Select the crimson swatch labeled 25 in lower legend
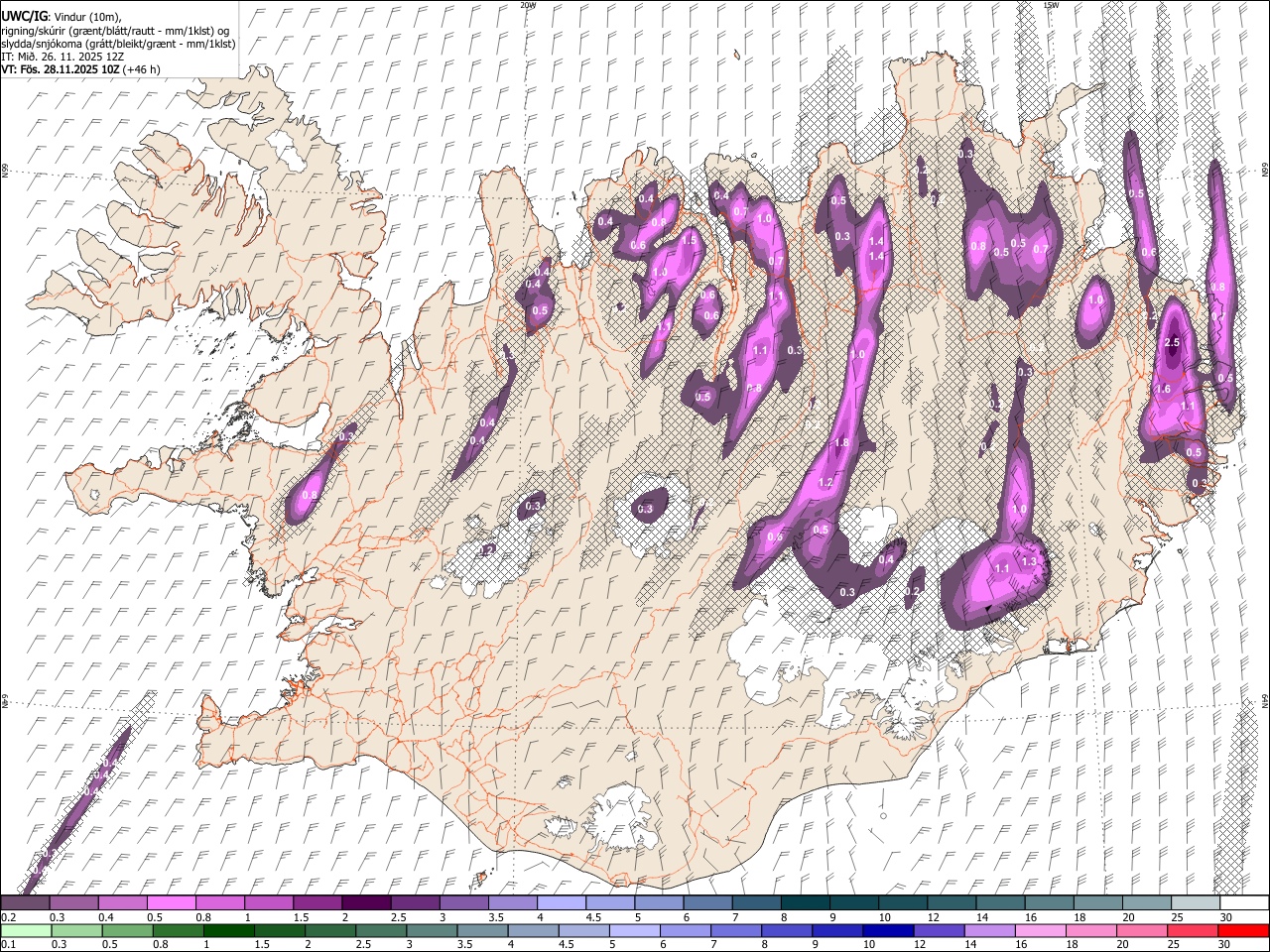This screenshot has width=1270, height=952. [x=1195, y=931]
